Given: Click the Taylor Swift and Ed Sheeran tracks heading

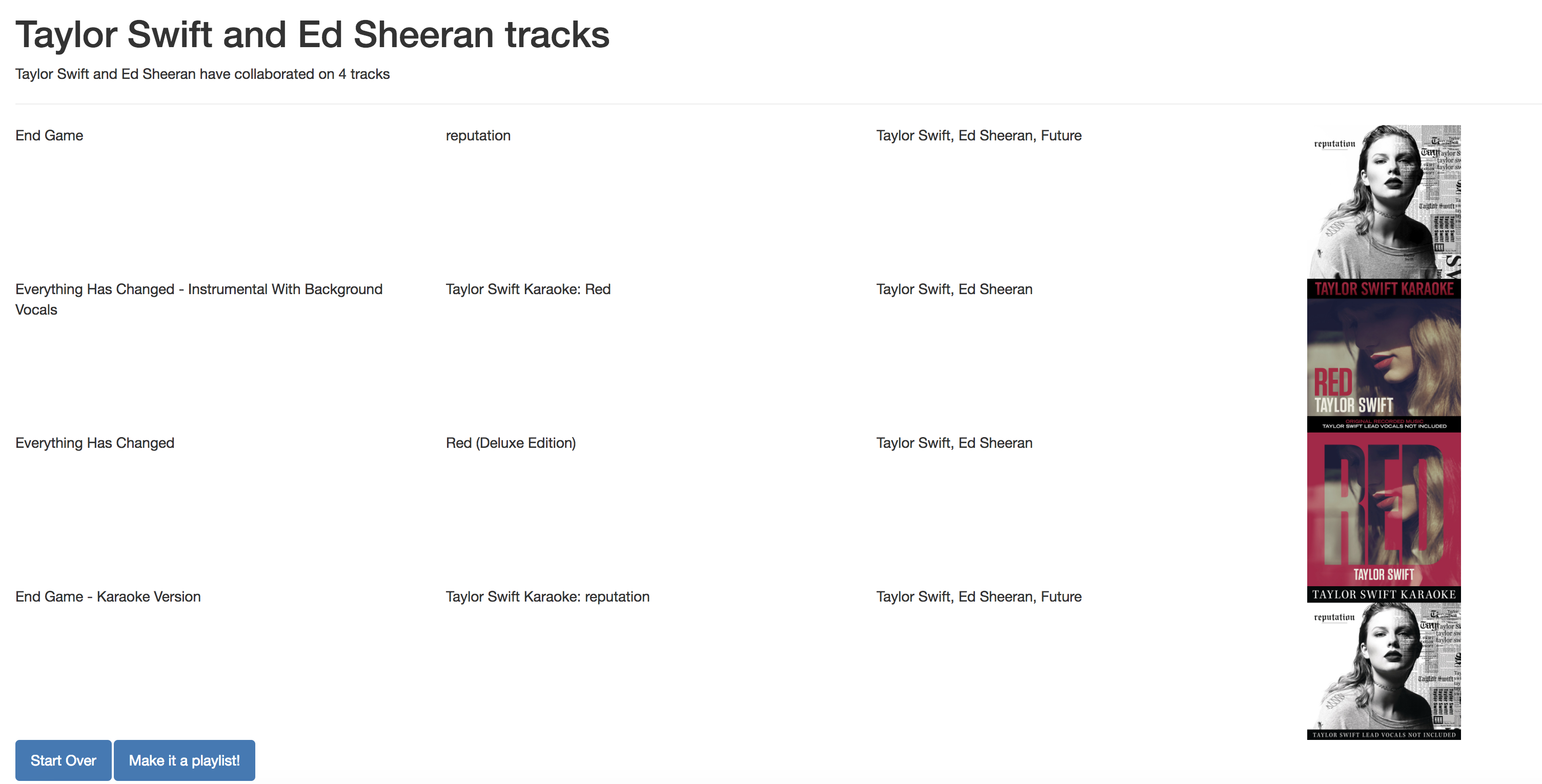Looking at the screenshot, I should [x=313, y=34].
